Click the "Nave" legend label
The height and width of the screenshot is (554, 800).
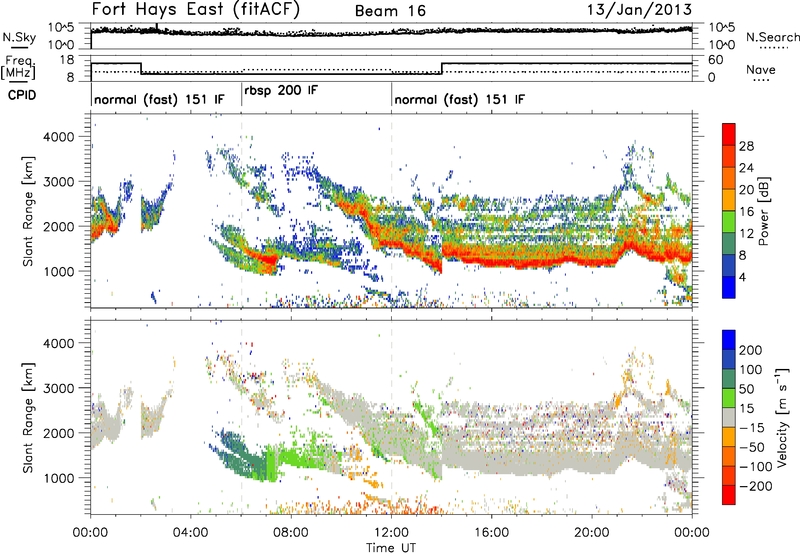pyautogui.click(x=761, y=69)
